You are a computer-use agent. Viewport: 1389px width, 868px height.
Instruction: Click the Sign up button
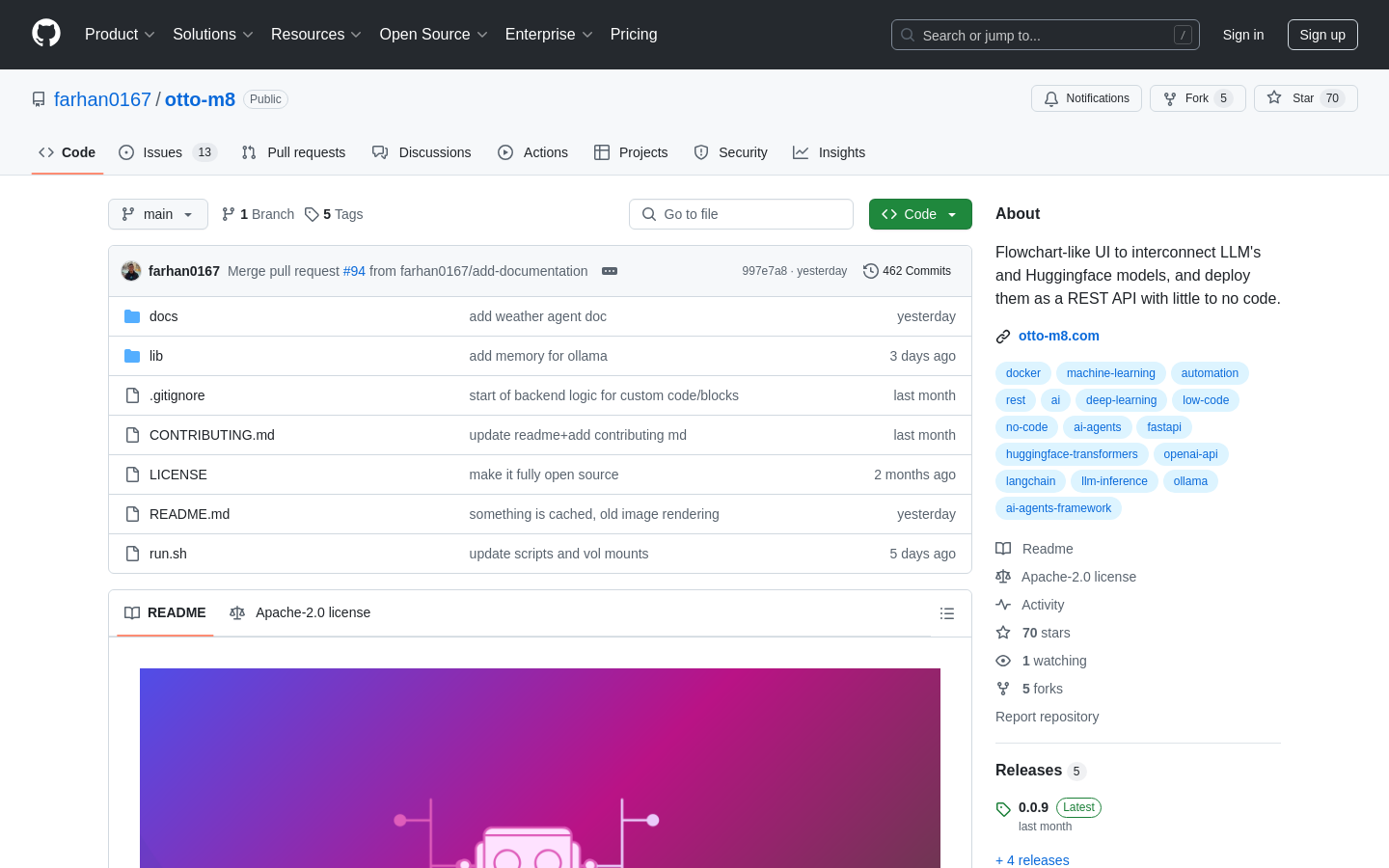(1322, 35)
